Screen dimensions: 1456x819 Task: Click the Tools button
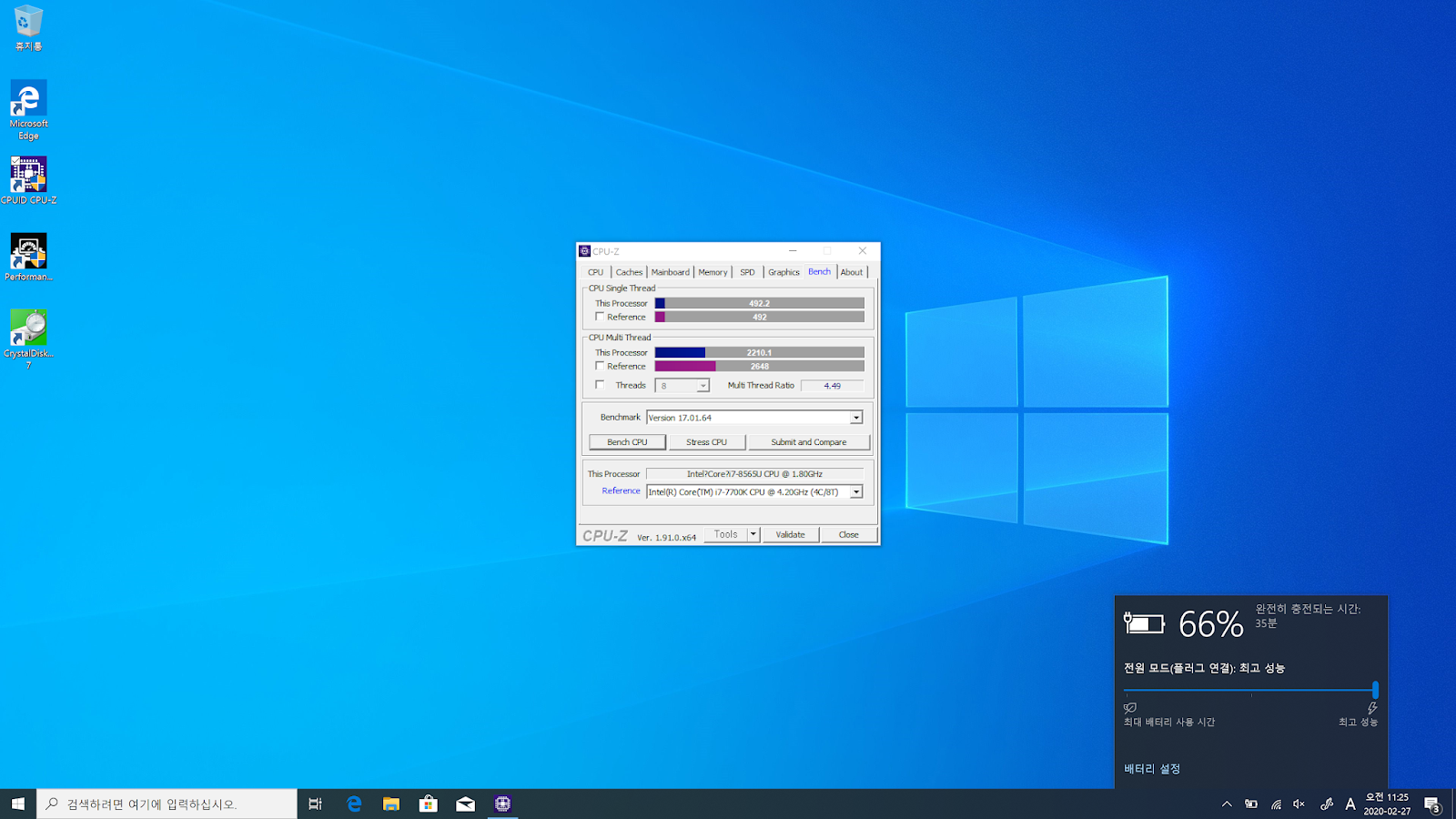click(x=726, y=535)
